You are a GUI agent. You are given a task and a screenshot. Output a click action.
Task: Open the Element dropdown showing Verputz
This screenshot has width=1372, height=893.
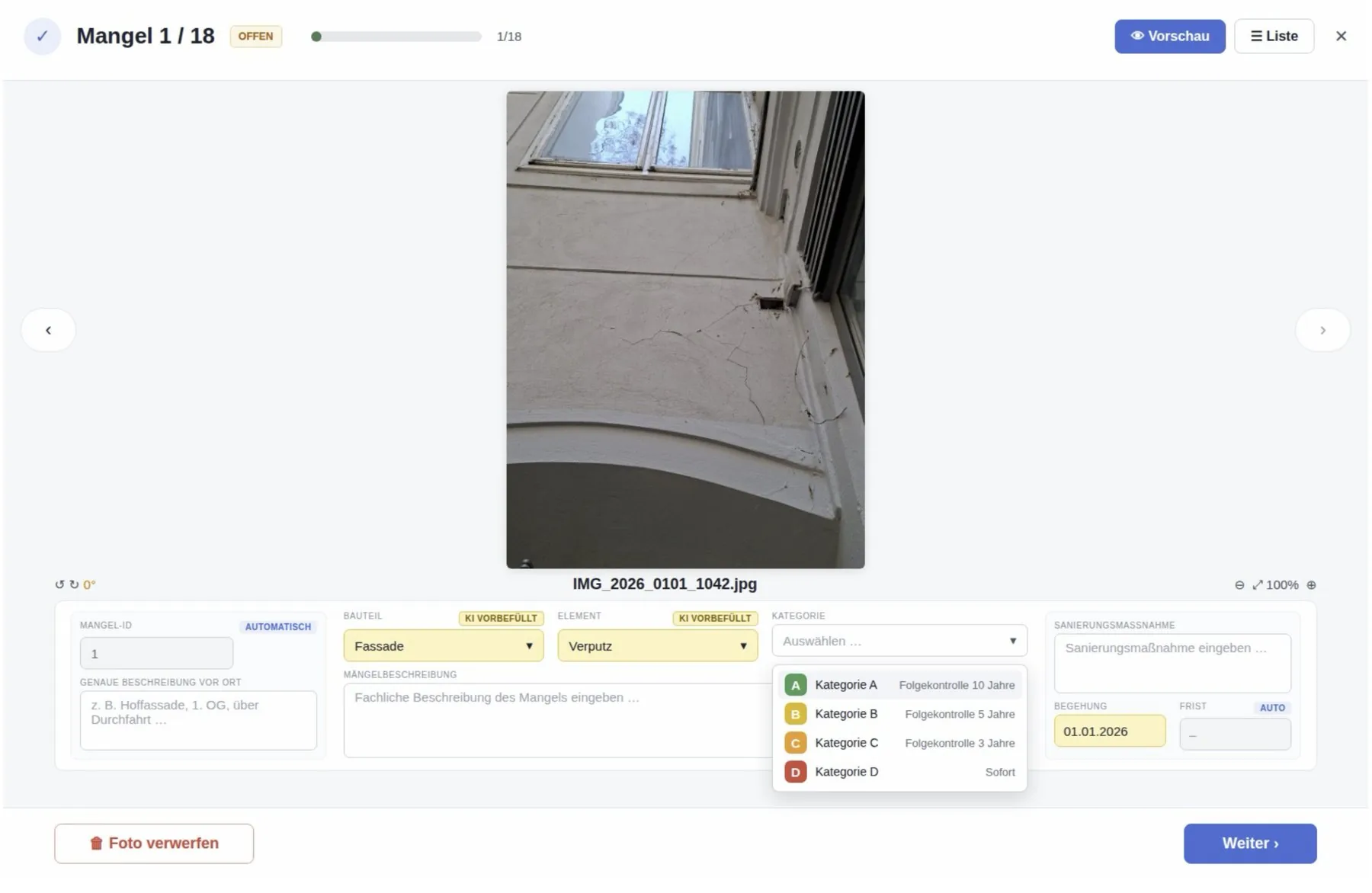click(658, 646)
